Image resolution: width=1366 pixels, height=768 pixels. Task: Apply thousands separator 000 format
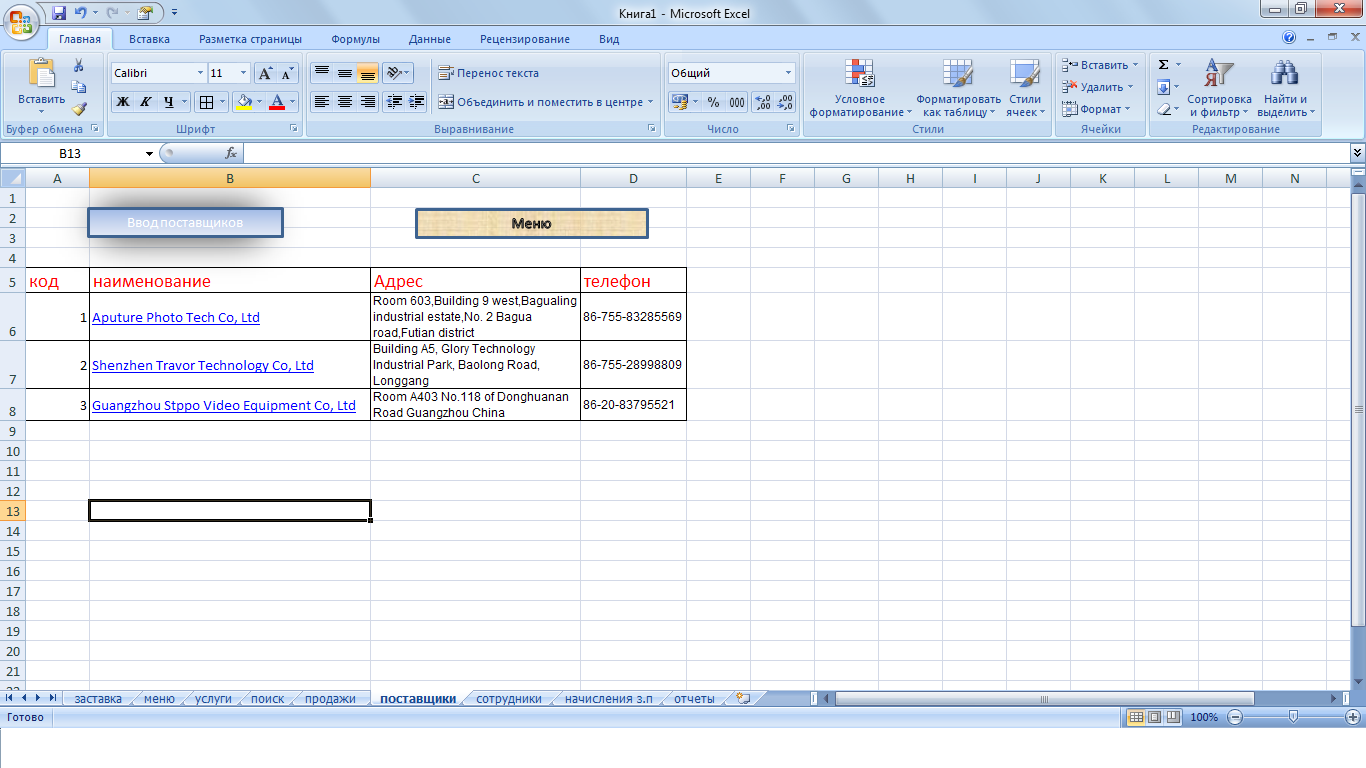tap(737, 102)
